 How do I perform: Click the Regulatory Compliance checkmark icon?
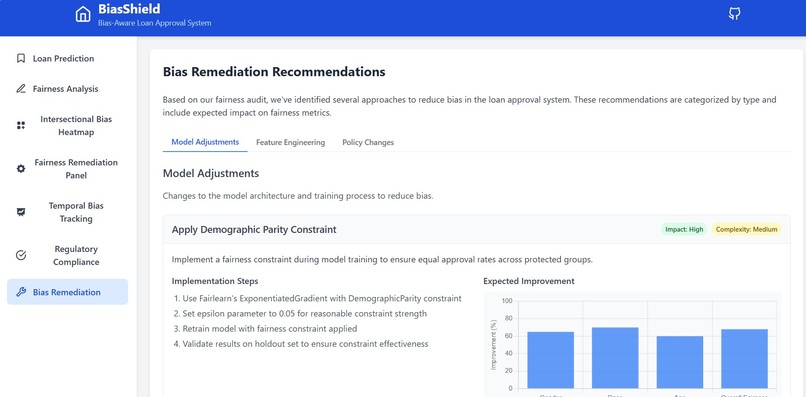[x=21, y=255]
